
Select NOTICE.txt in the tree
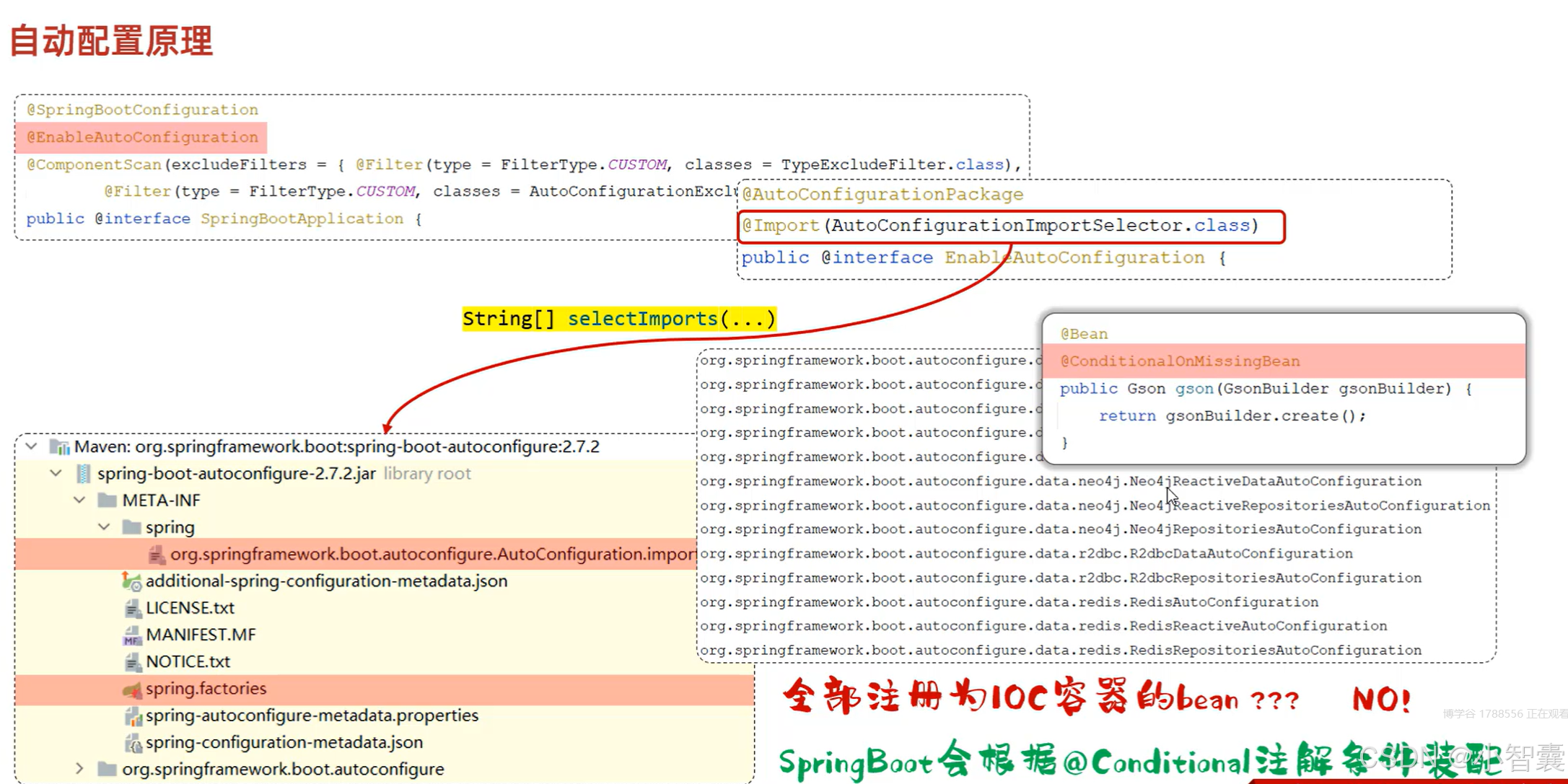188,661
